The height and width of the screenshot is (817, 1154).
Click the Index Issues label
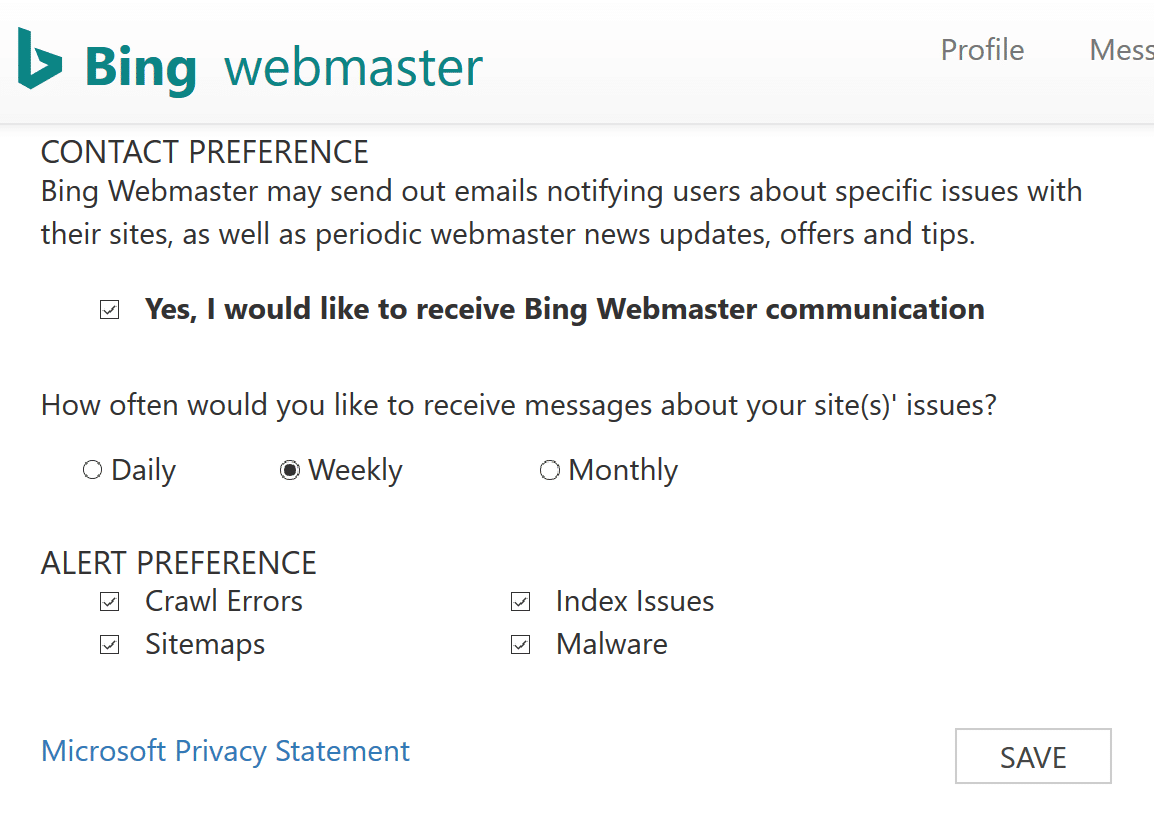click(635, 601)
